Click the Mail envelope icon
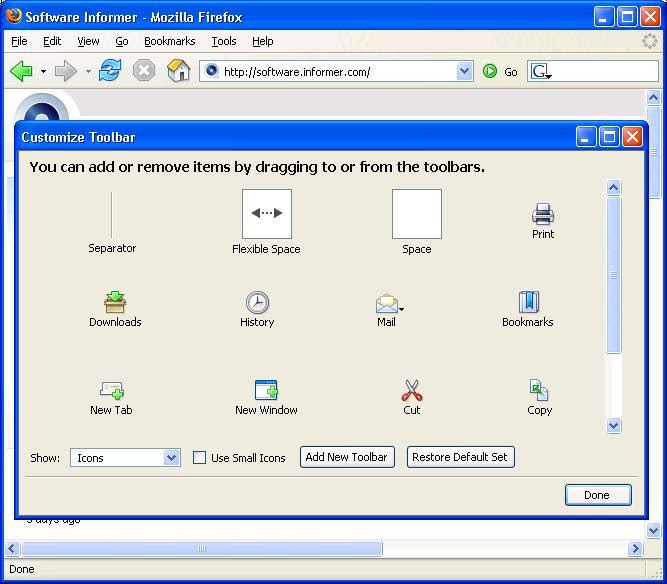Screen dimensions: 667x584 [387, 303]
